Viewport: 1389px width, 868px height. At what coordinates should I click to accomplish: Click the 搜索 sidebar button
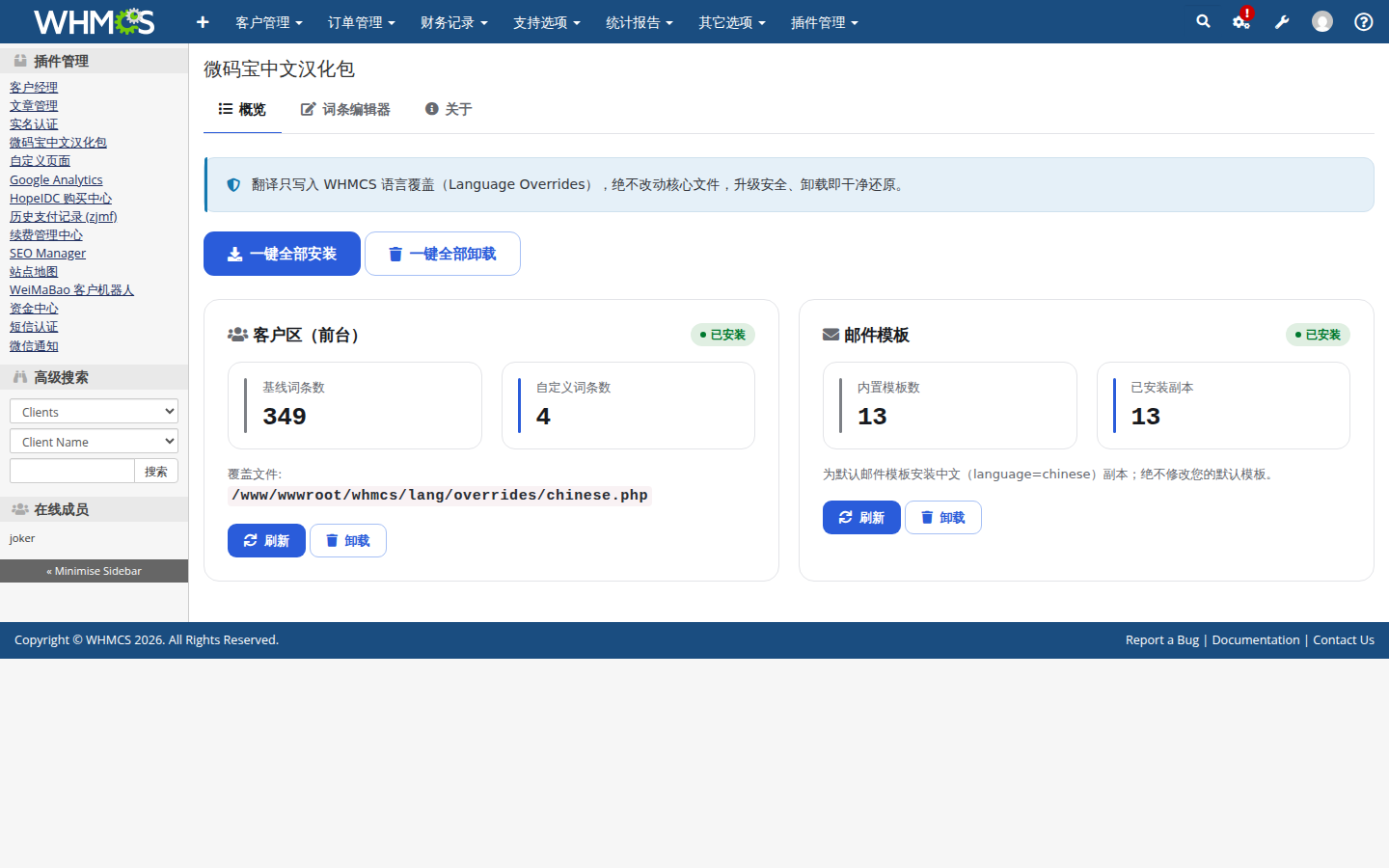(156, 471)
